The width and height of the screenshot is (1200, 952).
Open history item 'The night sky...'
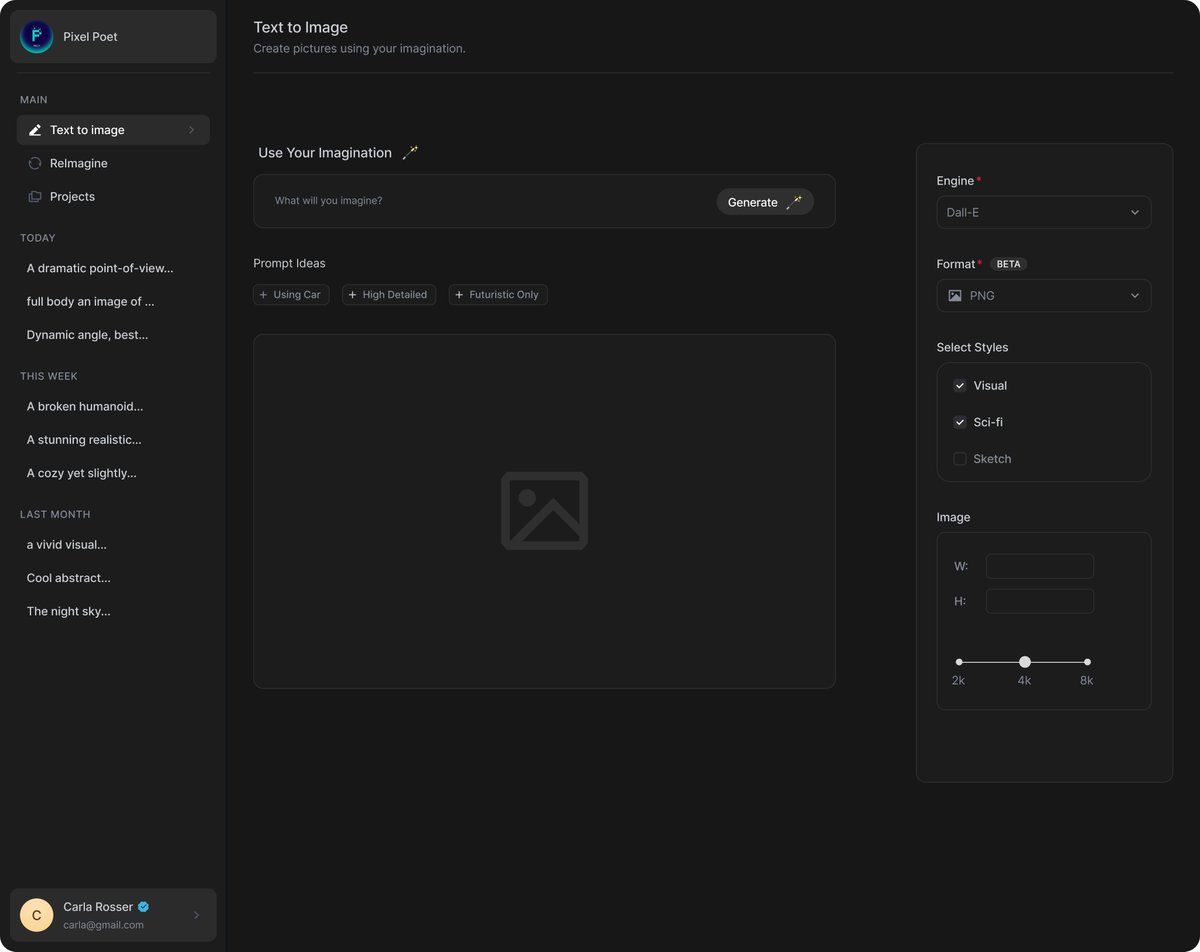tap(69, 611)
